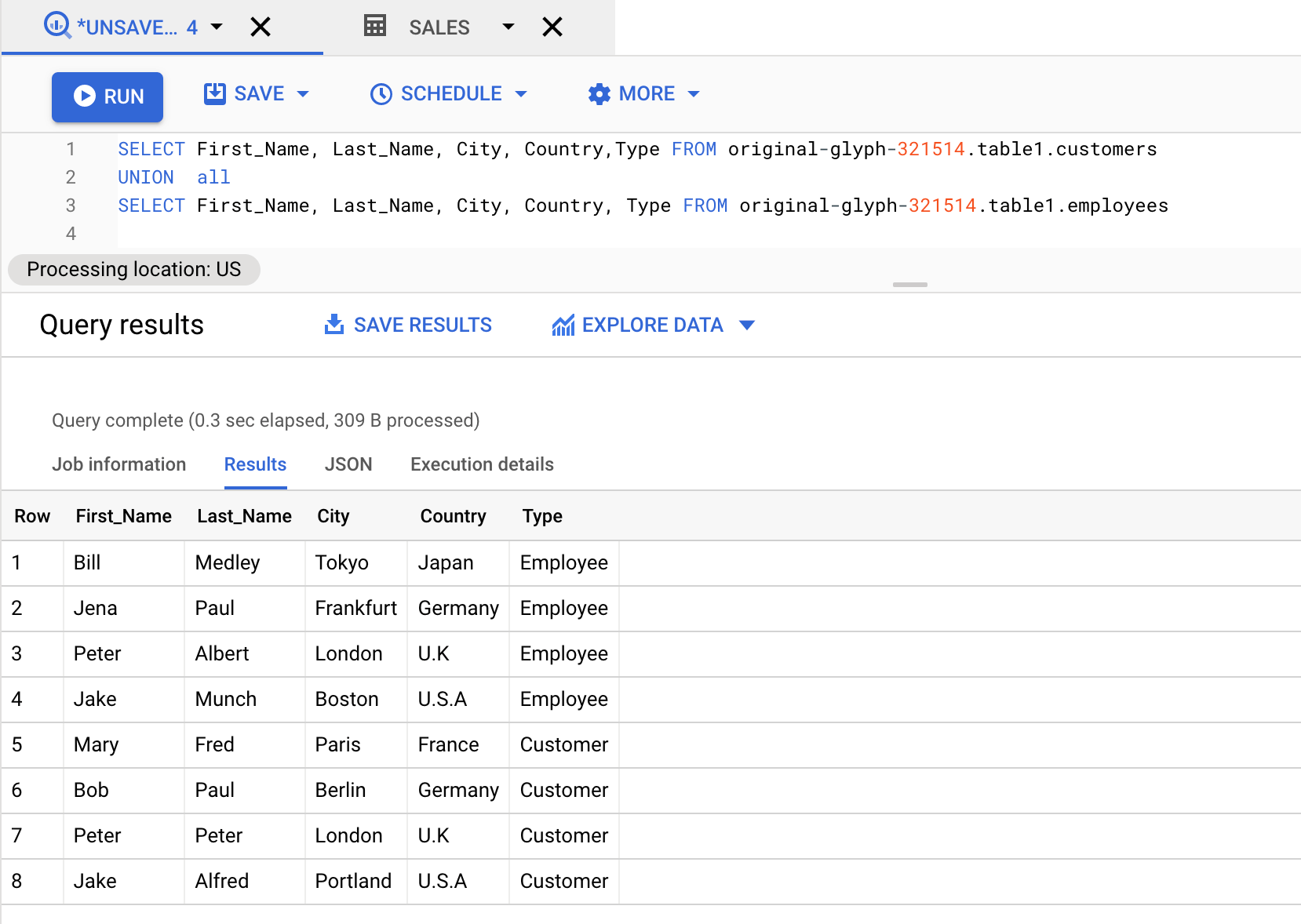Screen dimensions: 1301x924
Task: Click the Save Results download icon
Action: click(333, 324)
